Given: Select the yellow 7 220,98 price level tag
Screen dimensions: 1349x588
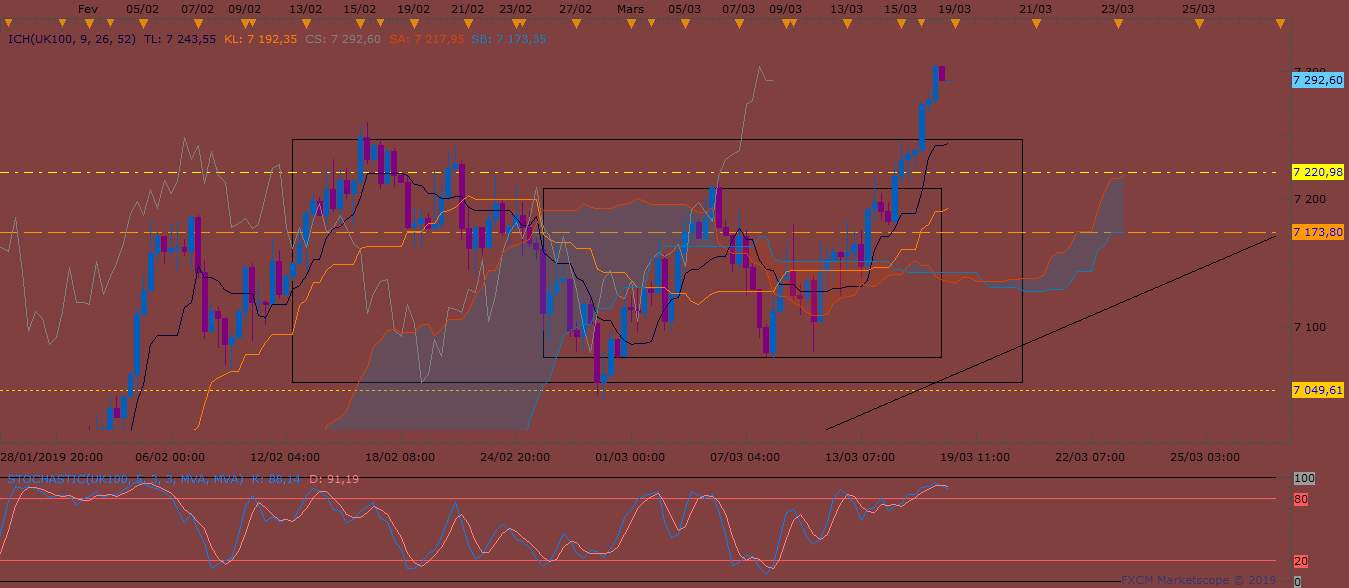Looking at the screenshot, I should [x=1317, y=172].
